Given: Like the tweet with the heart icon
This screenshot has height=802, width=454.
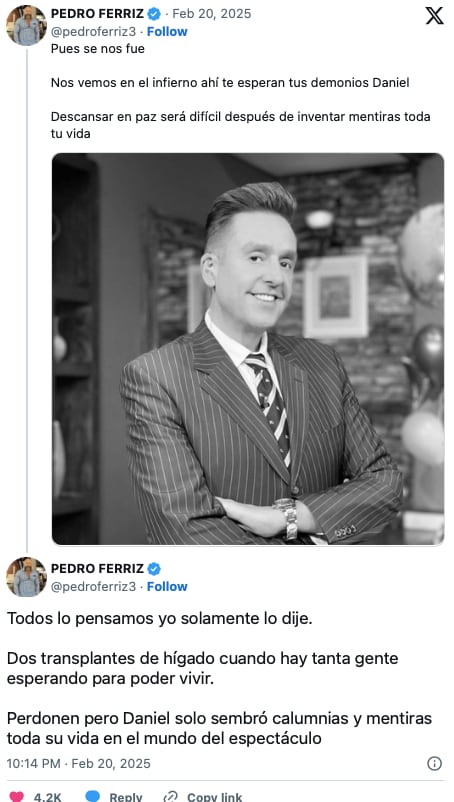Looking at the screenshot, I should (16, 796).
